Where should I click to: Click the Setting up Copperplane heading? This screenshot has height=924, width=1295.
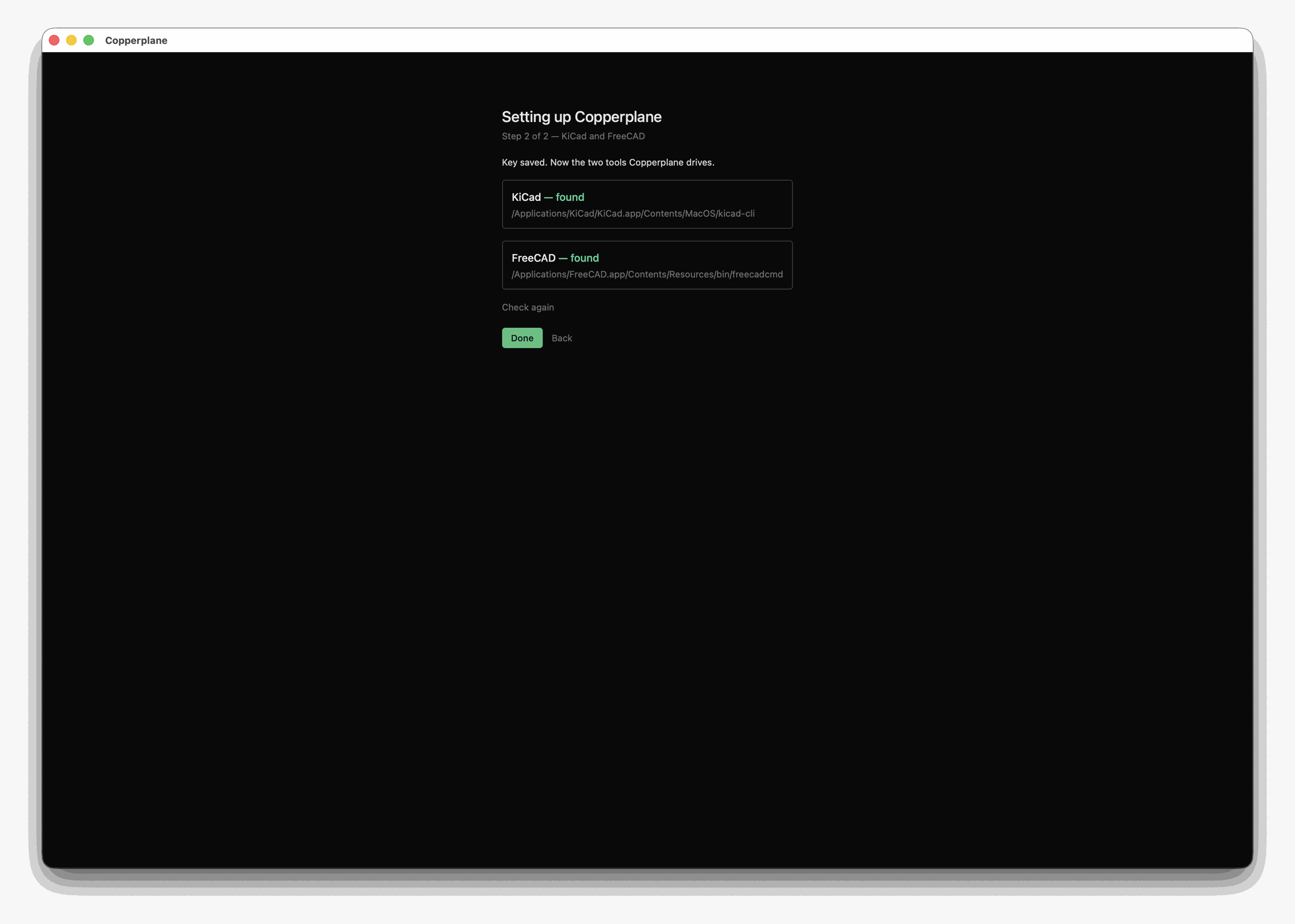point(581,117)
